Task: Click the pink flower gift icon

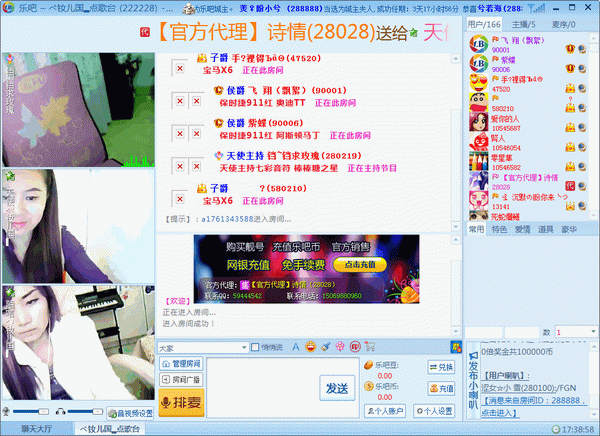Action: [x=340, y=347]
